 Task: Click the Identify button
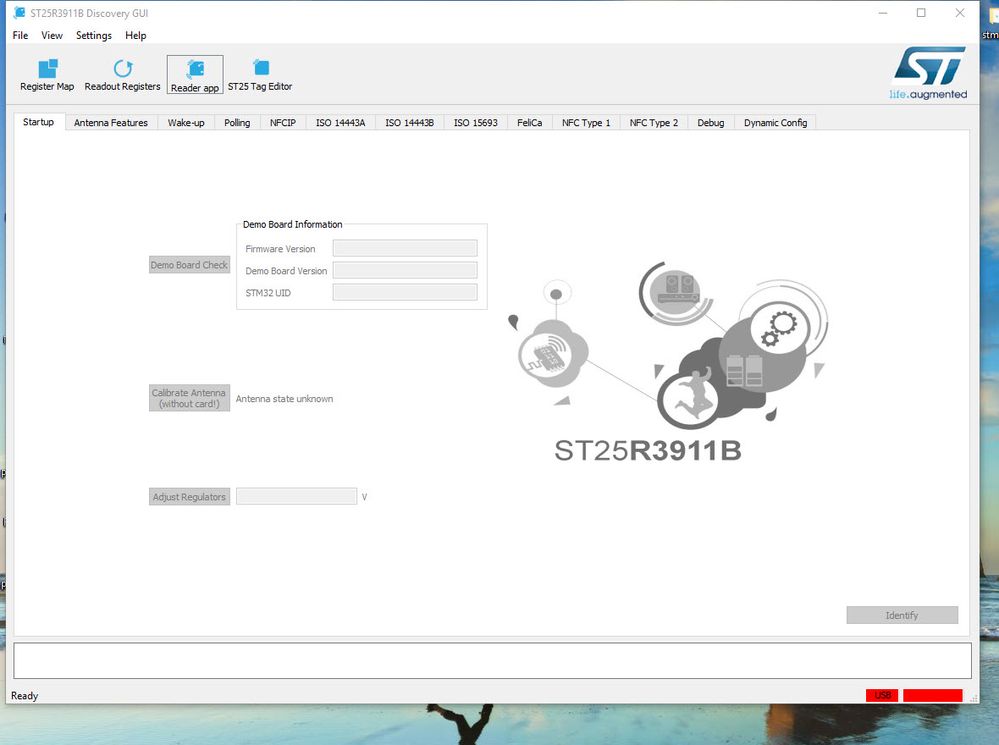(902, 615)
